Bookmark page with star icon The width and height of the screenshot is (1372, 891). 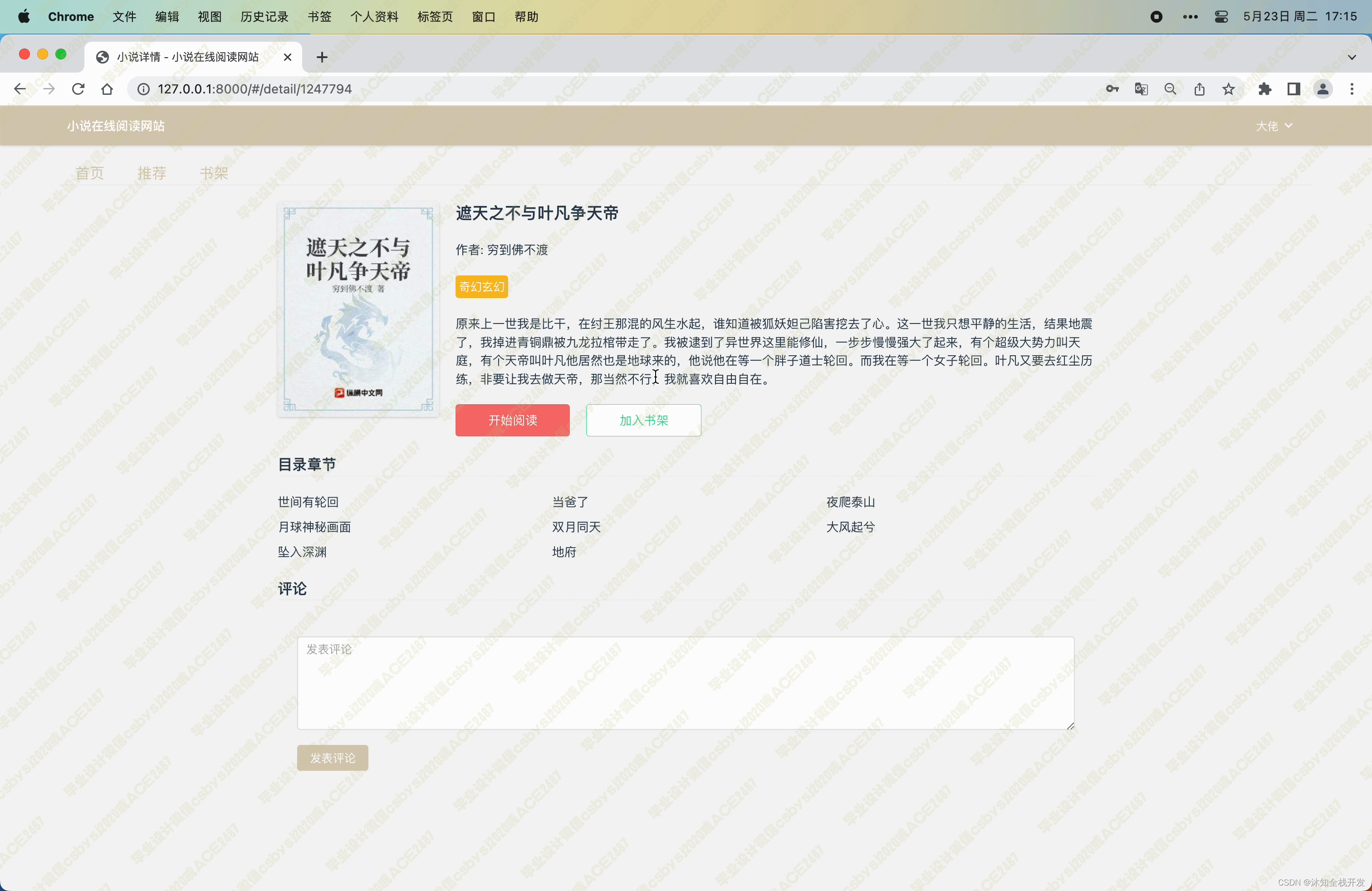(1229, 89)
